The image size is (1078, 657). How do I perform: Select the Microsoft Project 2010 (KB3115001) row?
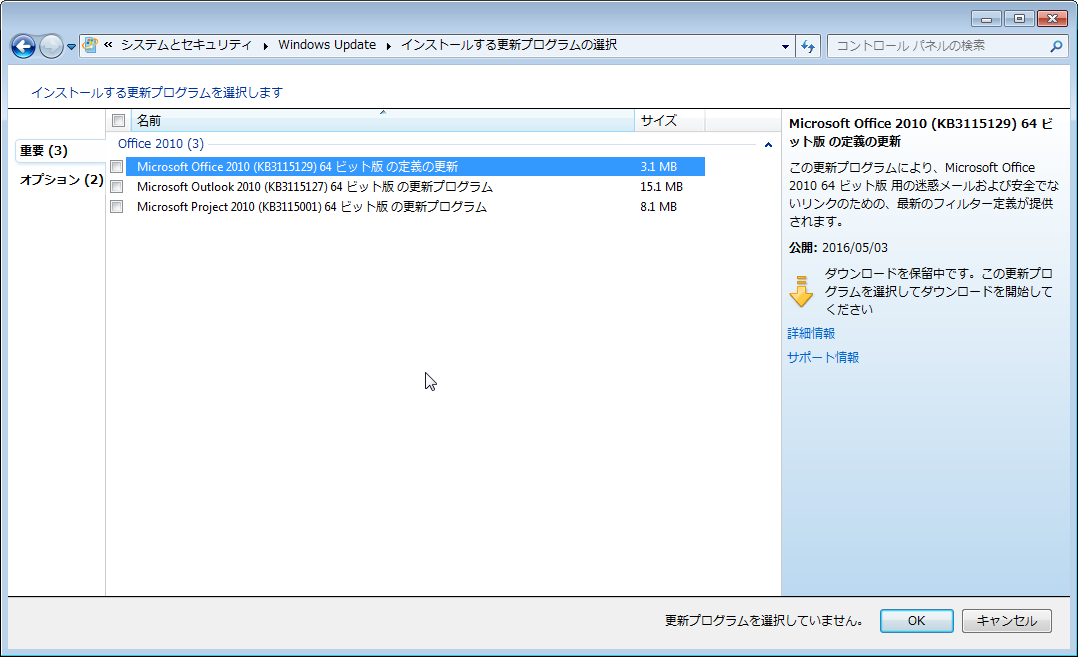click(x=415, y=207)
